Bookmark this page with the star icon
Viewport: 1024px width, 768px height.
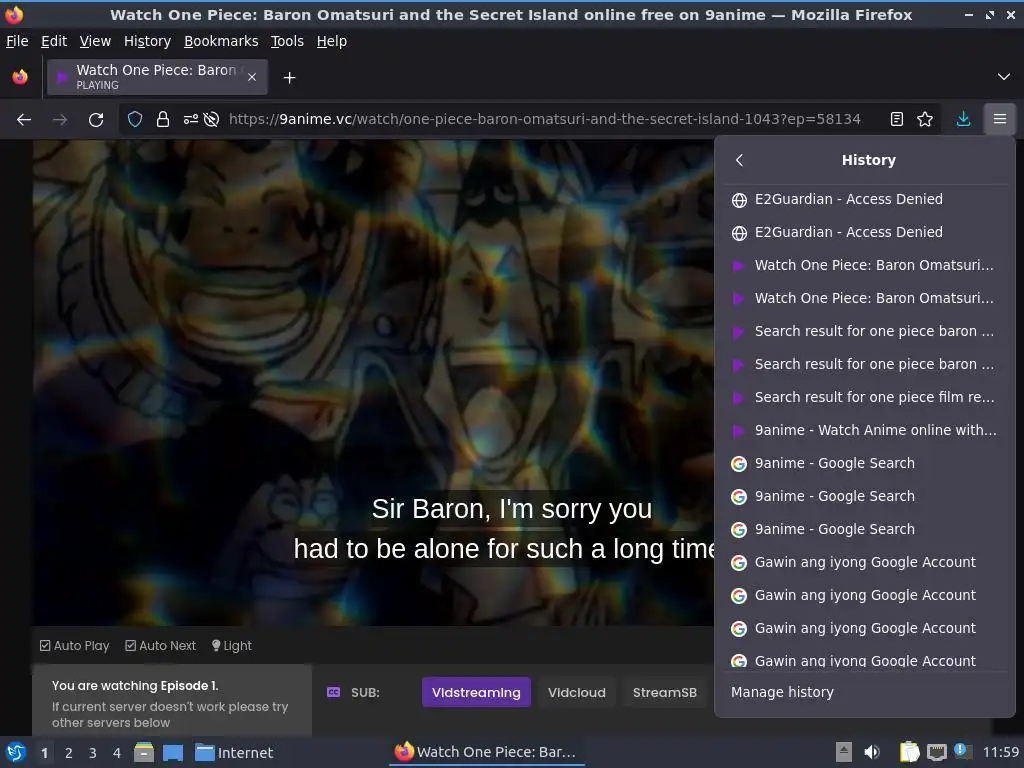tap(925, 119)
